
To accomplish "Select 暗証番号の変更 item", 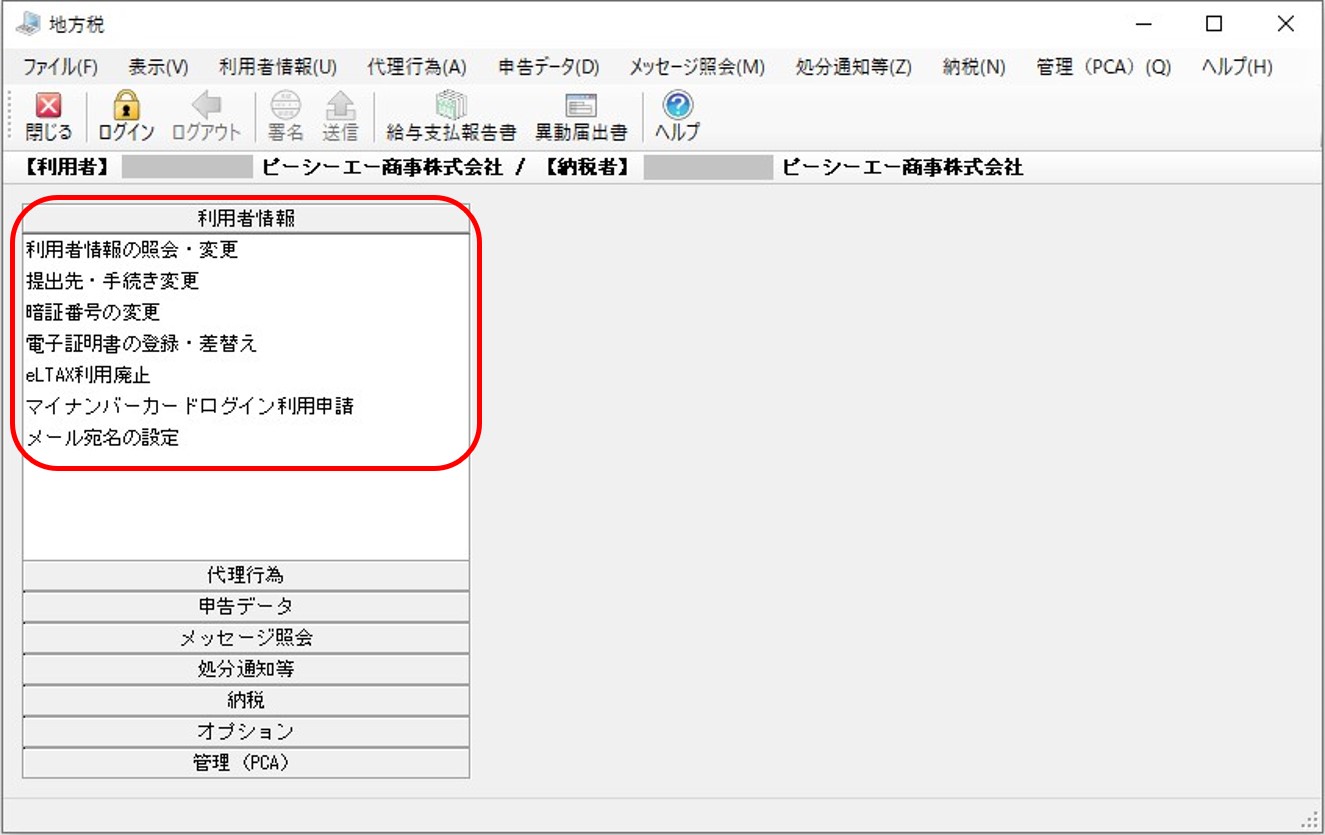I will 93,312.
